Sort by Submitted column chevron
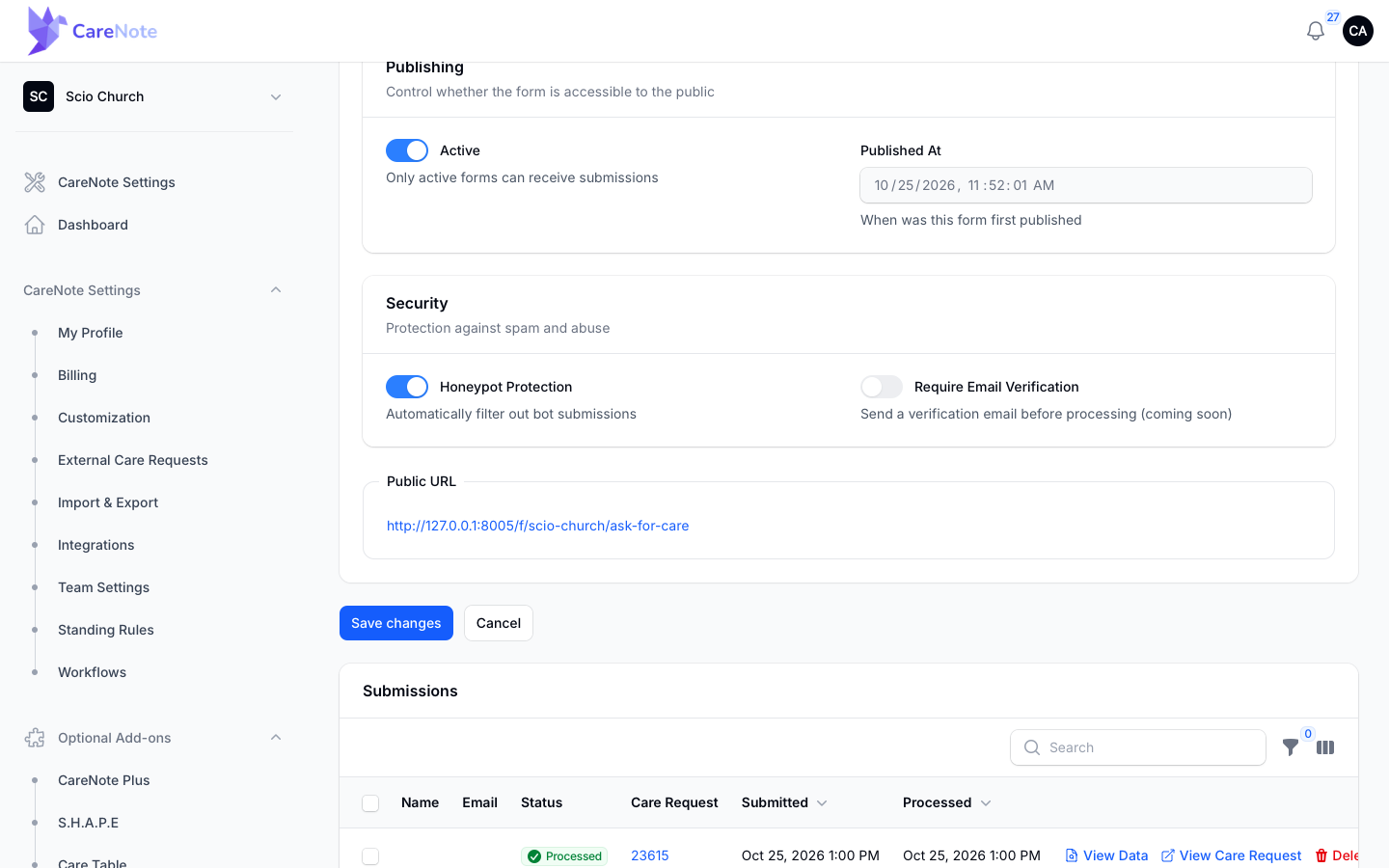Image resolution: width=1389 pixels, height=868 pixels. (x=822, y=803)
